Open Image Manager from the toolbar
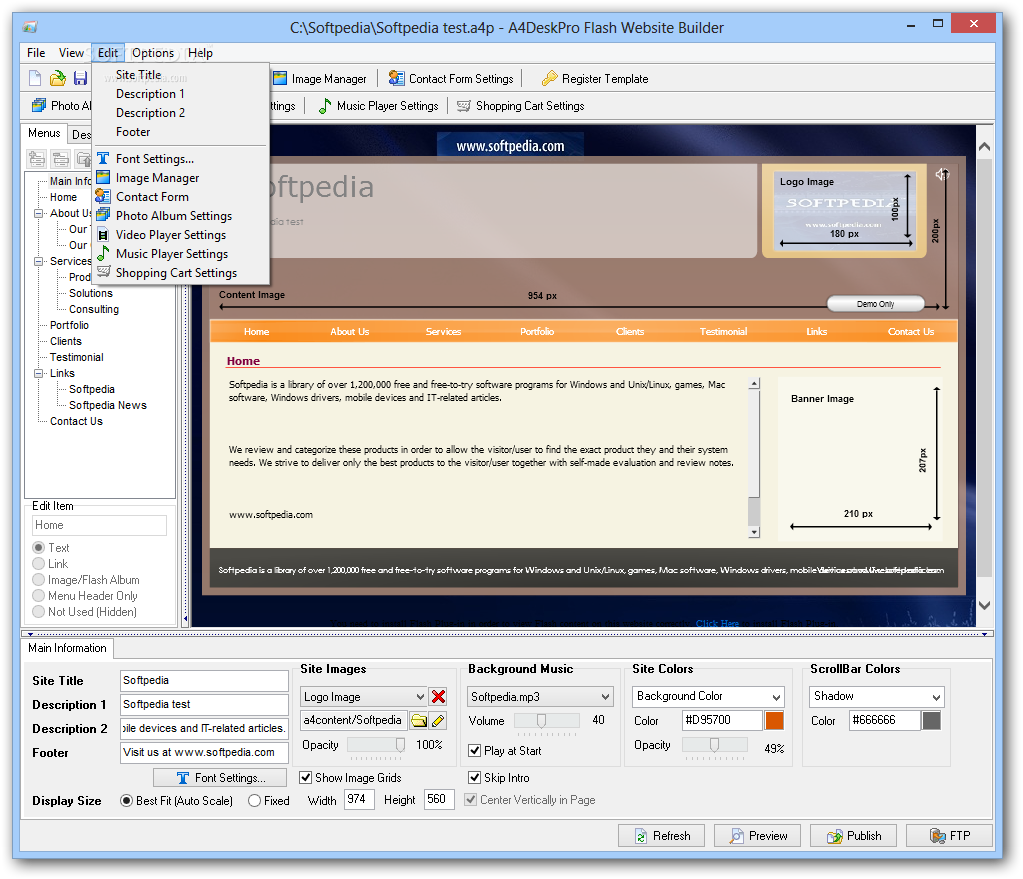1023x879 pixels. [x=320, y=79]
